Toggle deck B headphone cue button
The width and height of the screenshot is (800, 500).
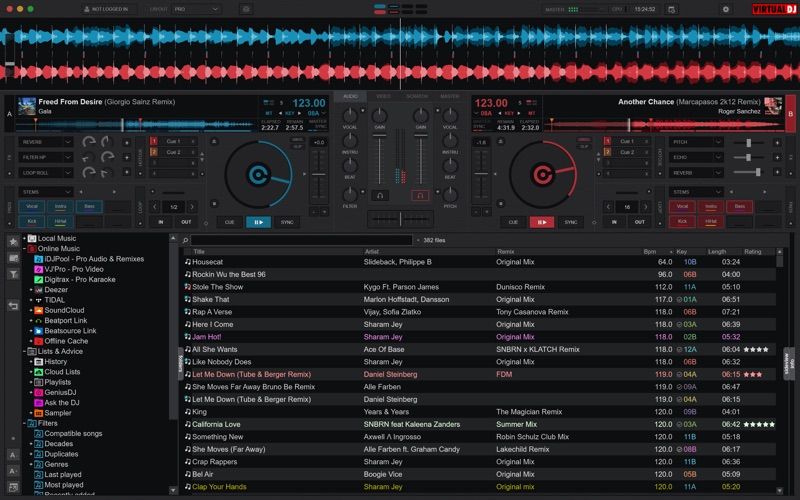click(420, 195)
